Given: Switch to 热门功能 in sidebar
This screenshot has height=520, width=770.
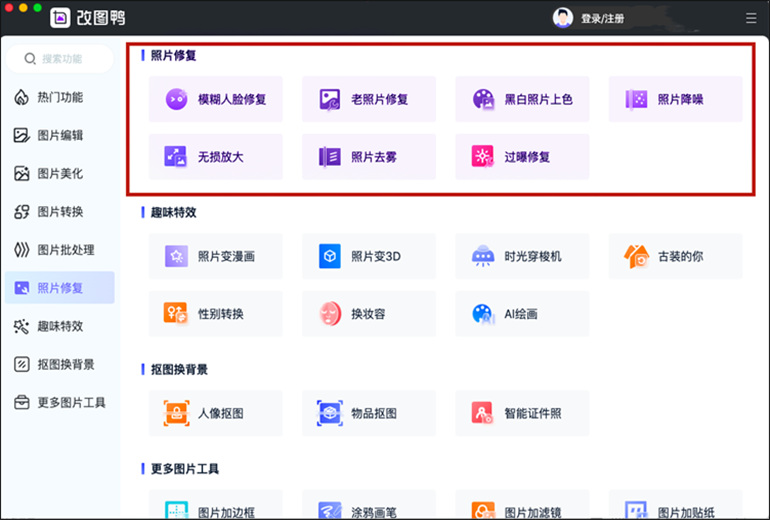Looking at the screenshot, I should click(x=60, y=97).
